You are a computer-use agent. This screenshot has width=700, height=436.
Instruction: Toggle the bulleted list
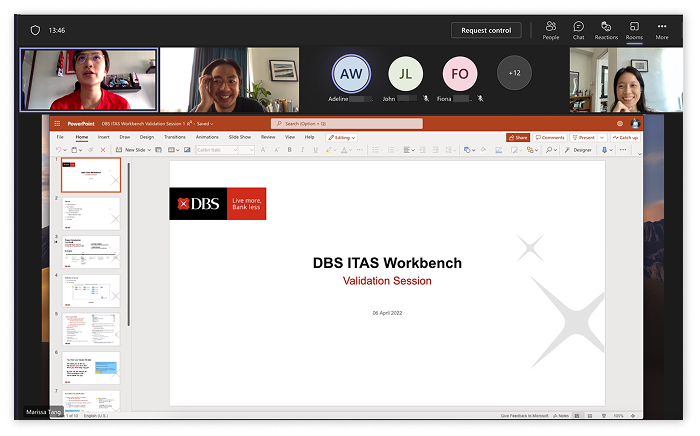(x=375, y=150)
